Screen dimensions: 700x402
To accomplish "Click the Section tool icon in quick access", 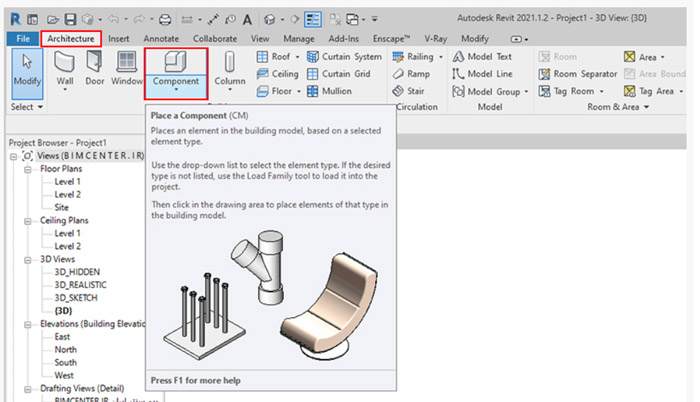I will tap(295, 20).
